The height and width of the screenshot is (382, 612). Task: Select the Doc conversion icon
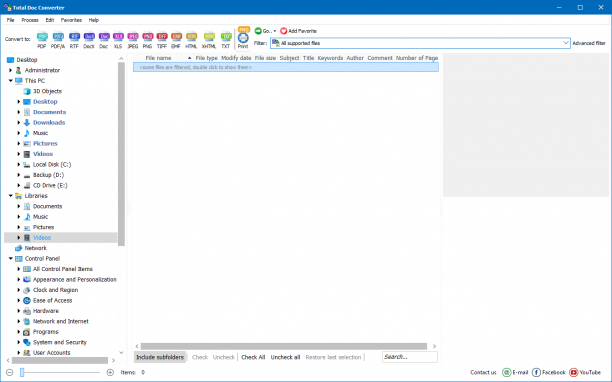point(104,40)
